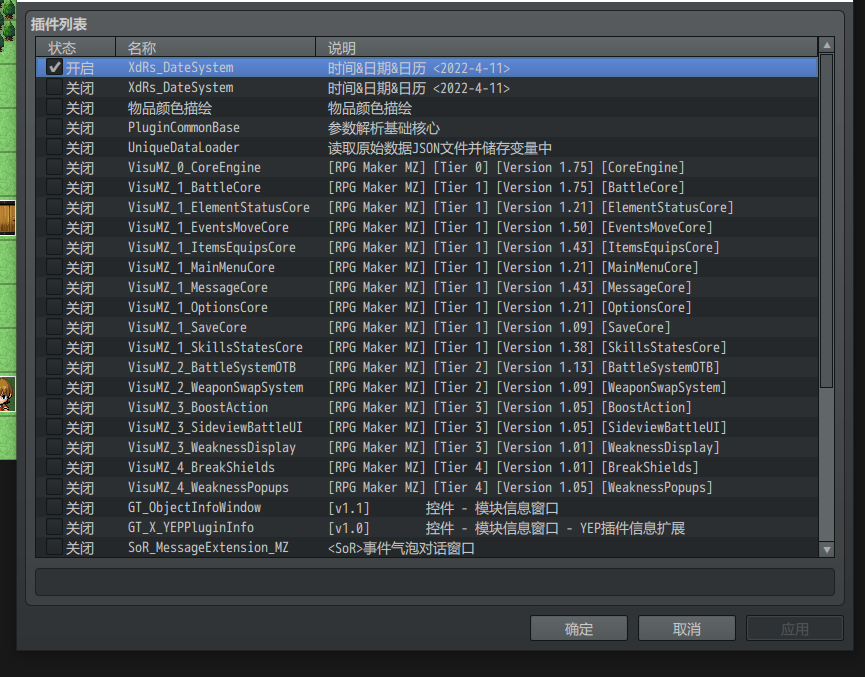865x677 pixels.
Task: Click the empty description field below the list
Action: [x=435, y=582]
